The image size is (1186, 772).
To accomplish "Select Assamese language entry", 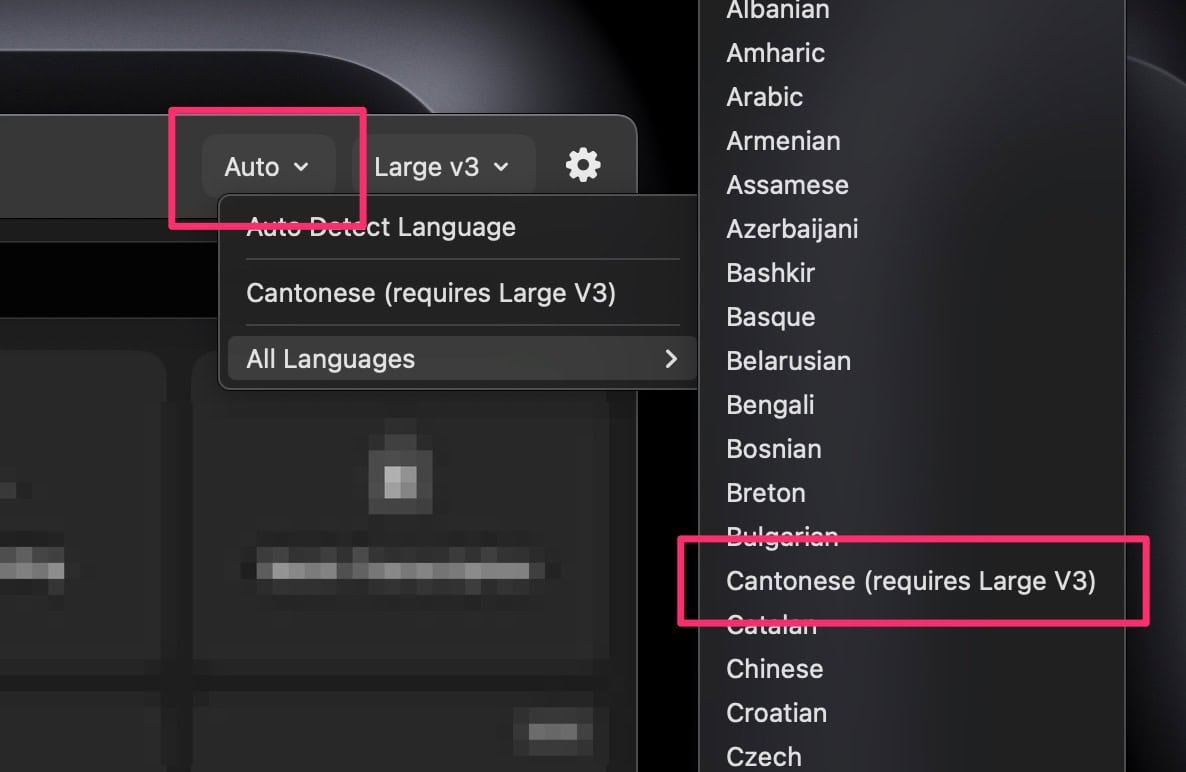I will coord(787,185).
